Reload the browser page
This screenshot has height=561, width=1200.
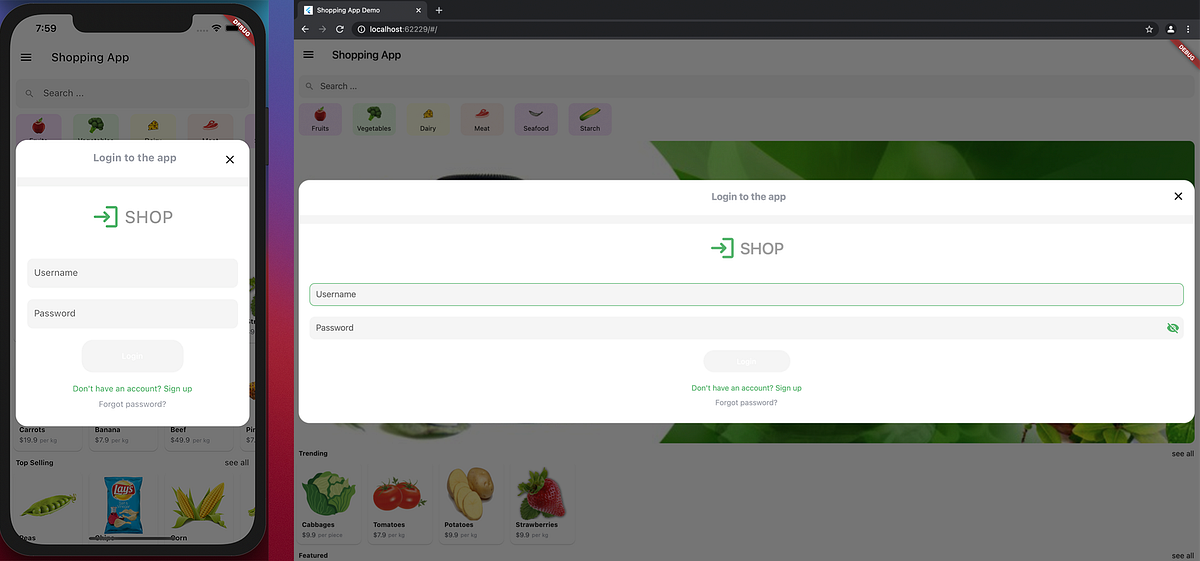(x=340, y=29)
